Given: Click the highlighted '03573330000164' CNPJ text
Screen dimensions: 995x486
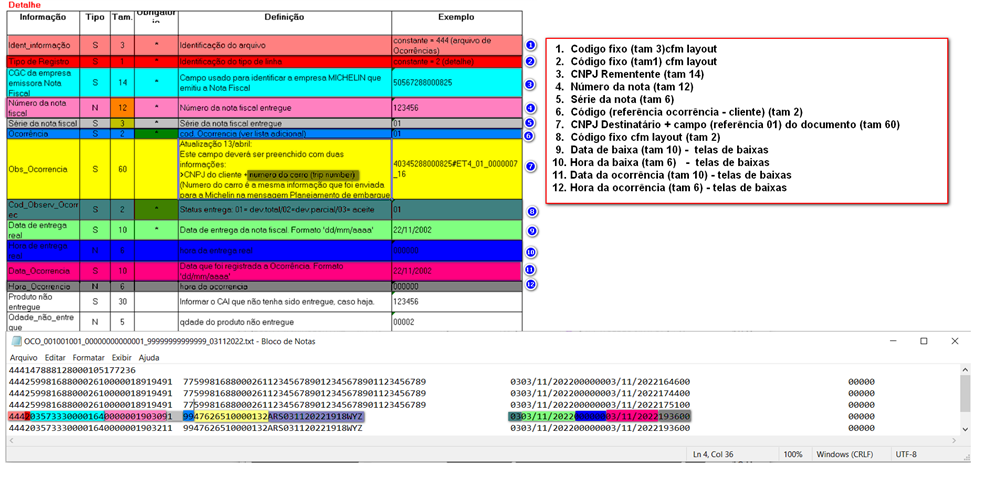Looking at the screenshot, I should click(x=67, y=416).
